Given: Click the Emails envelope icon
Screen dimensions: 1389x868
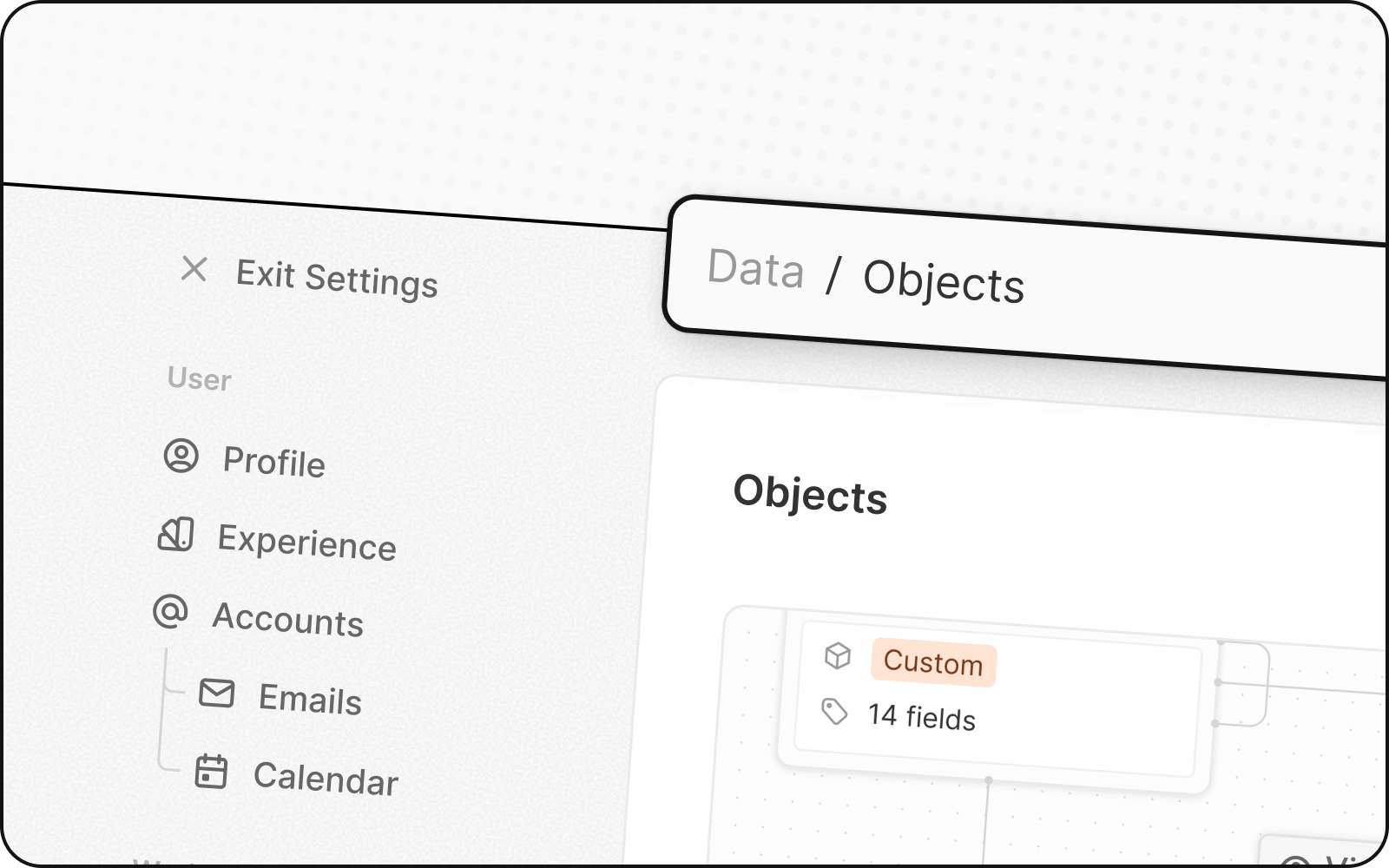Looking at the screenshot, I should pos(217,693).
